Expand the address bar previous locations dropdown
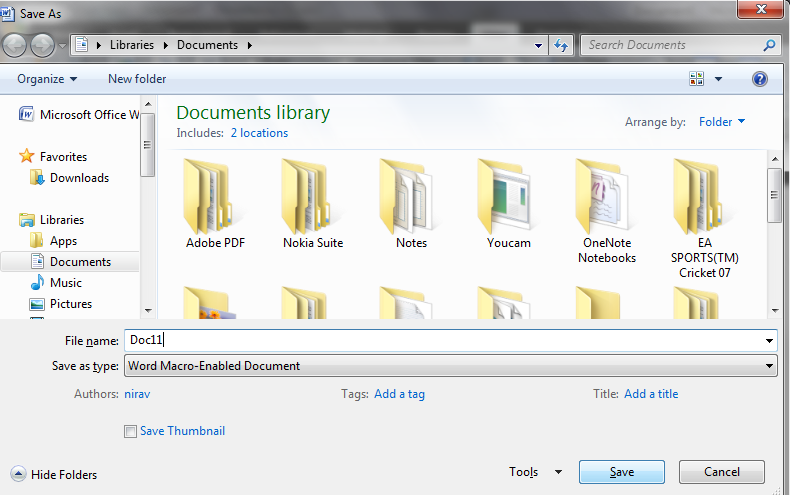Screen dimensions: 790x495 538,45
